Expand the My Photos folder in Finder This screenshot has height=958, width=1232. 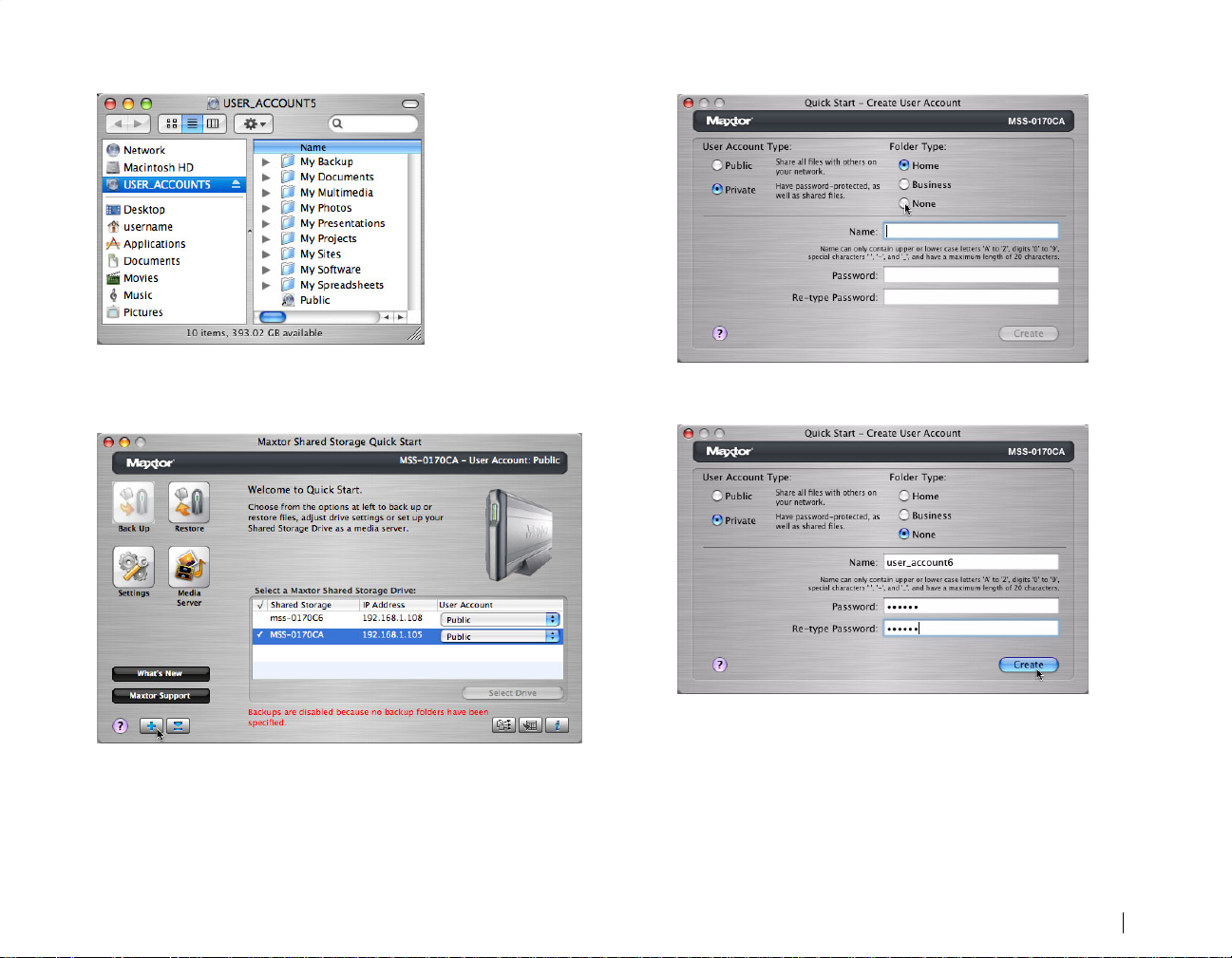[266, 208]
